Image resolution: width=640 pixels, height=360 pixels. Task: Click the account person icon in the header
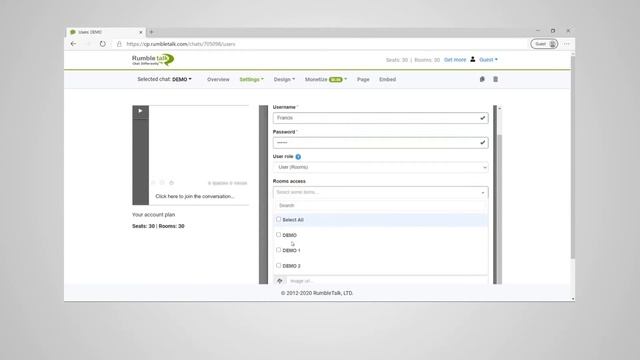point(473,60)
